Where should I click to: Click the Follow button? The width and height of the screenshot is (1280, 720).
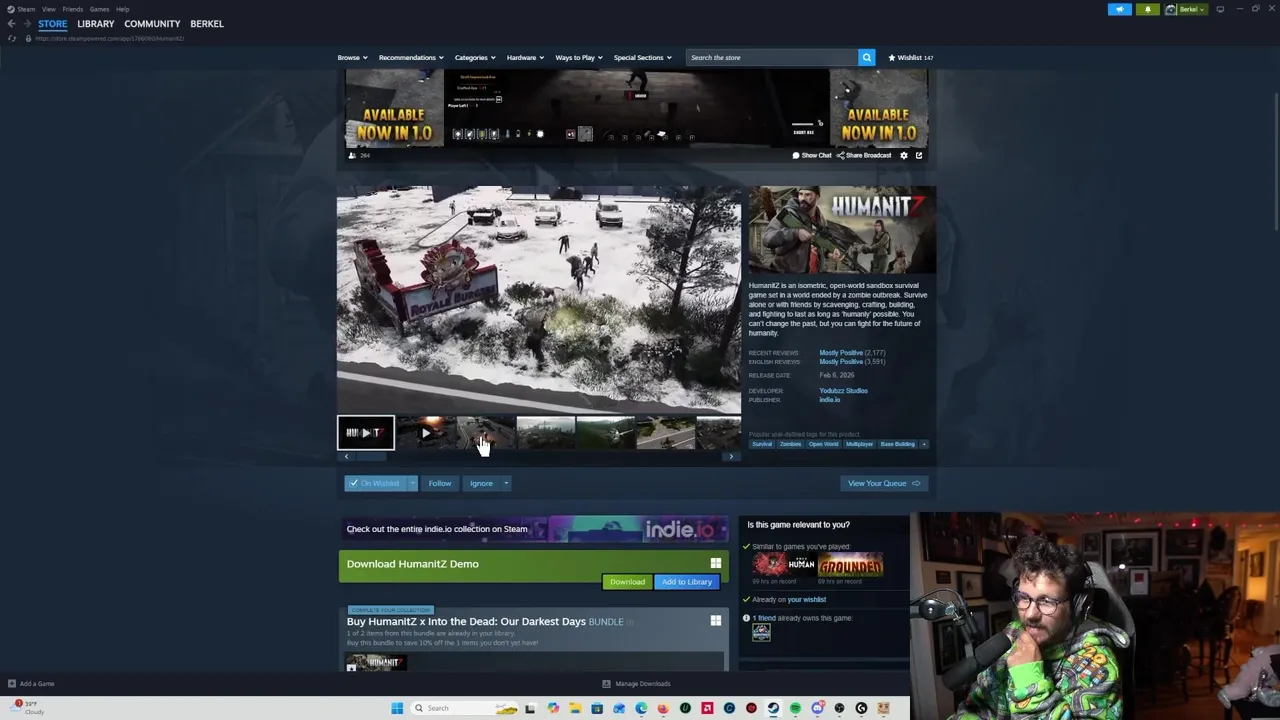tap(440, 484)
